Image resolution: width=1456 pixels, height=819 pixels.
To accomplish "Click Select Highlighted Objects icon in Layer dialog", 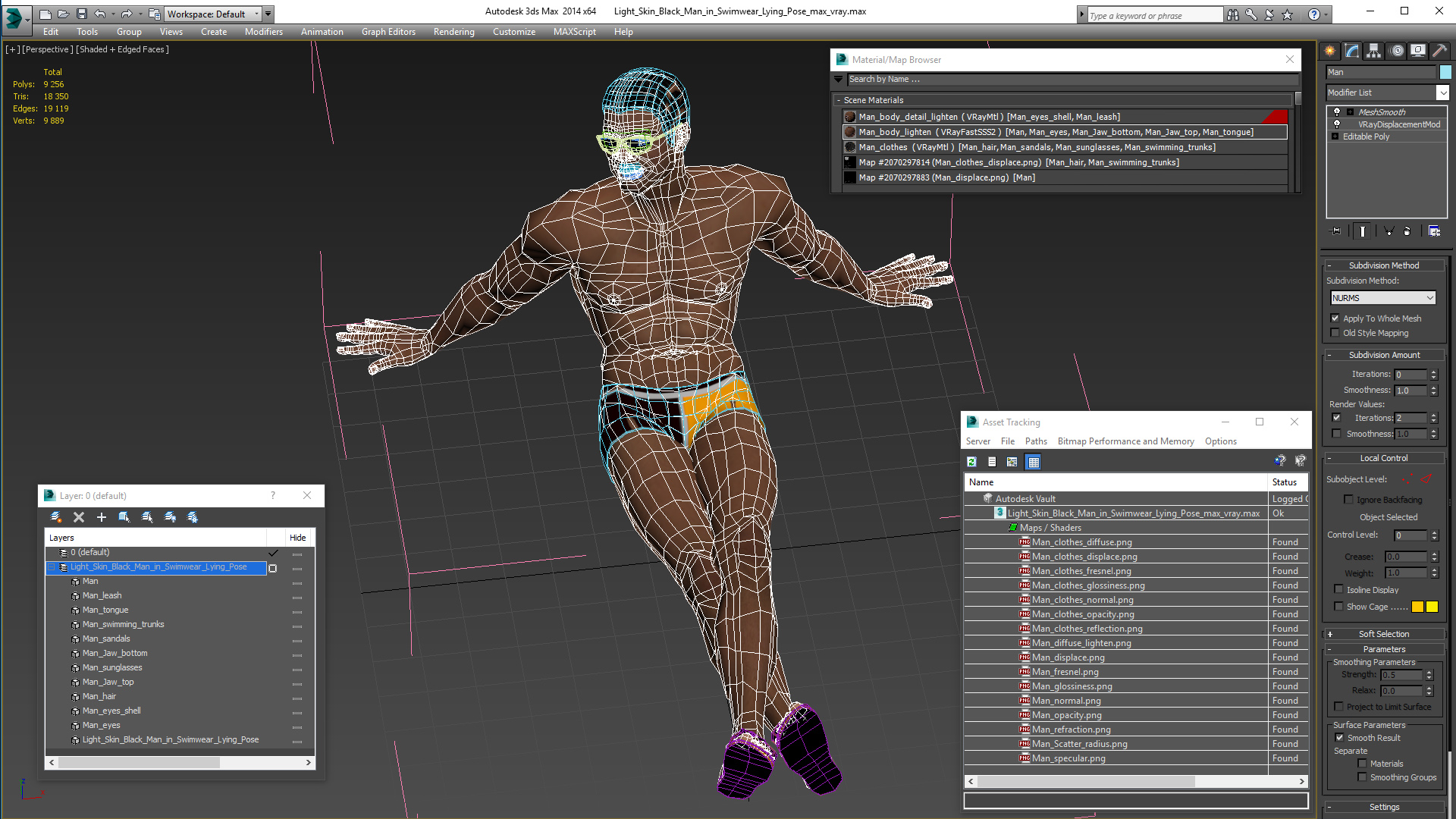I will pos(124,517).
